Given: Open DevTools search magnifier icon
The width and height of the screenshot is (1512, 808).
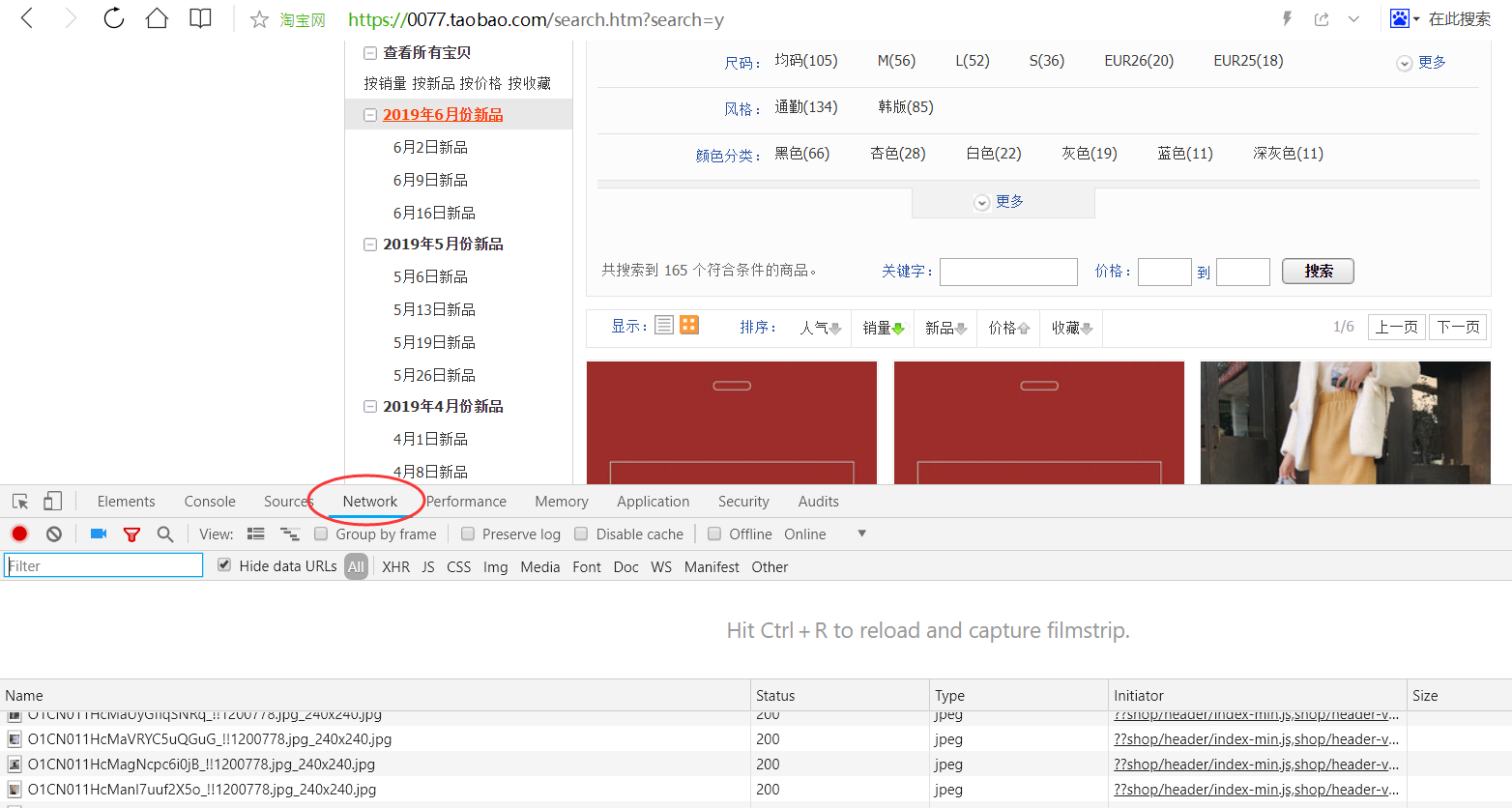Looking at the screenshot, I should 165,534.
